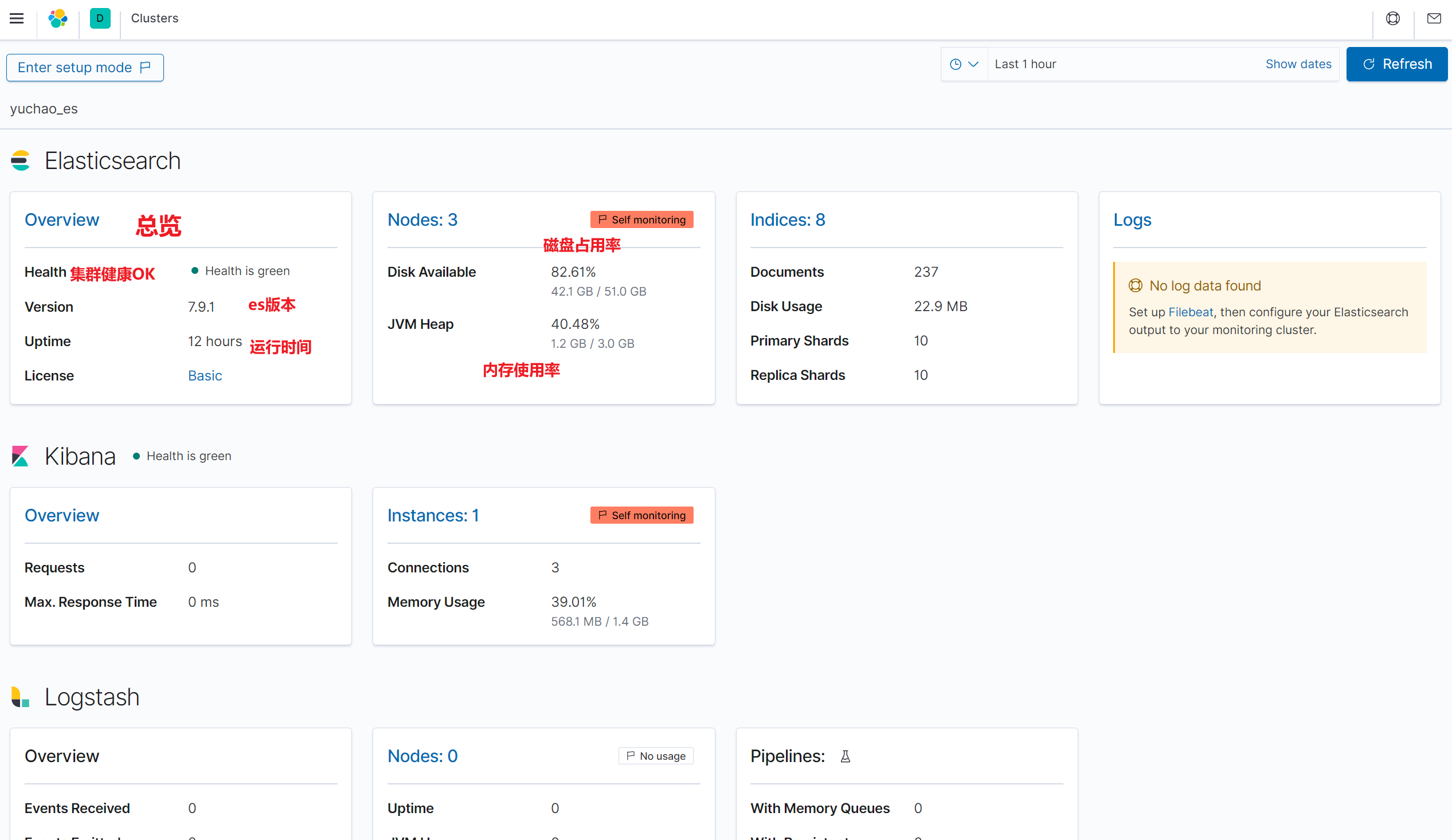Open the D space avatar
Image resolution: width=1452 pixels, height=840 pixels.
pos(100,18)
